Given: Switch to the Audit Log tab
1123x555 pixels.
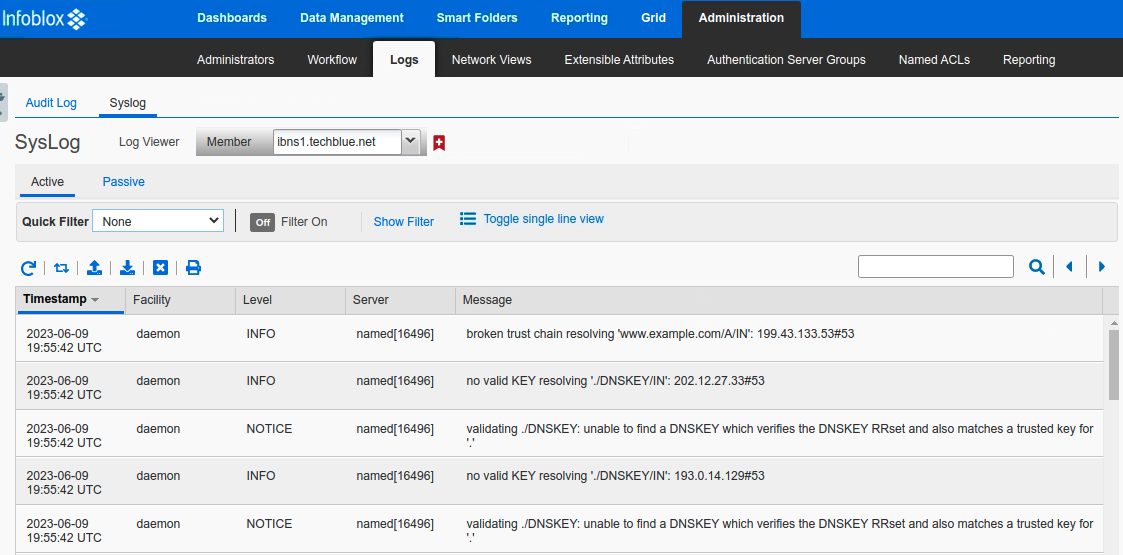Looking at the screenshot, I should [51, 103].
